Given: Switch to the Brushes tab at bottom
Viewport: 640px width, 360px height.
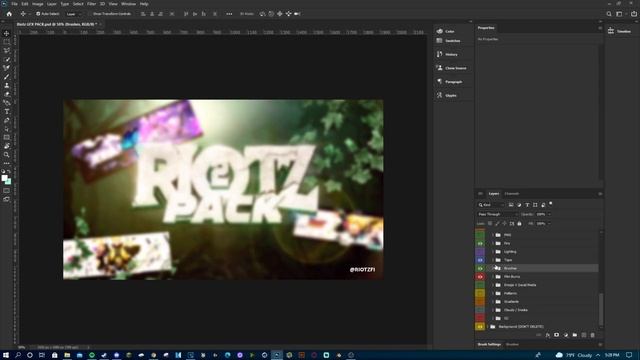Looking at the screenshot, I should (512, 344).
